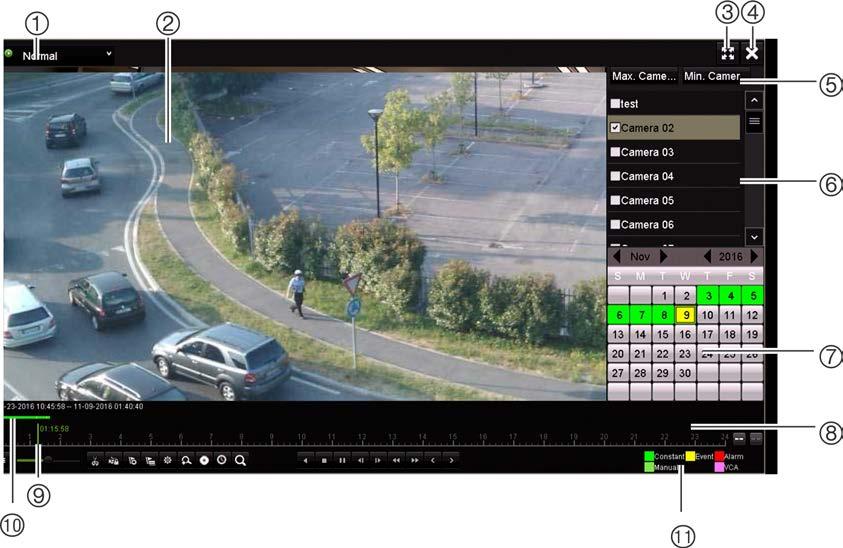Click the search magnifying glass icon
Viewport: 843px width, 548px height.
(x=240, y=461)
